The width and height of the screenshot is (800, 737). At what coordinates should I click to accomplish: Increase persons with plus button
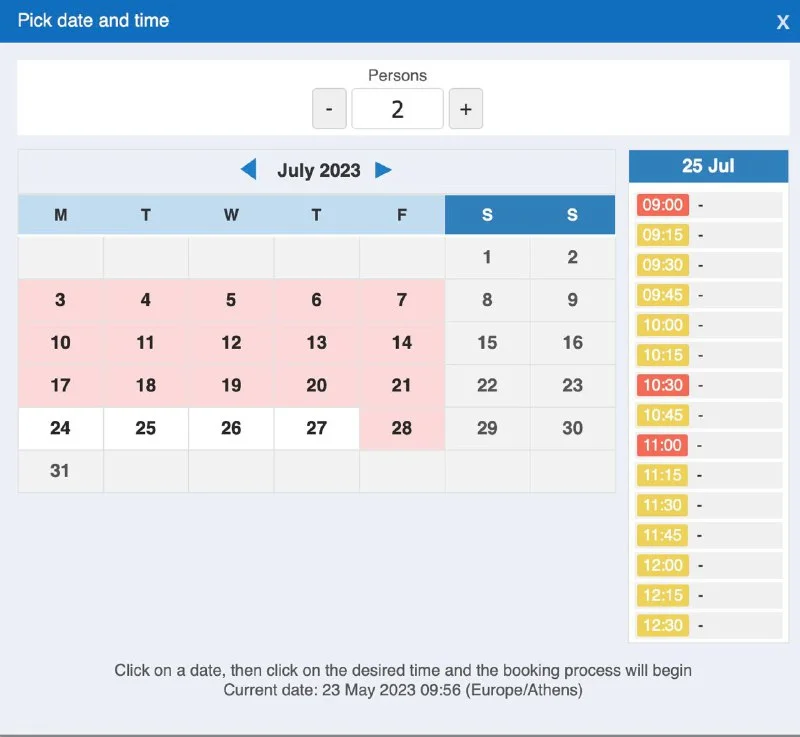click(x=466, y=109)
